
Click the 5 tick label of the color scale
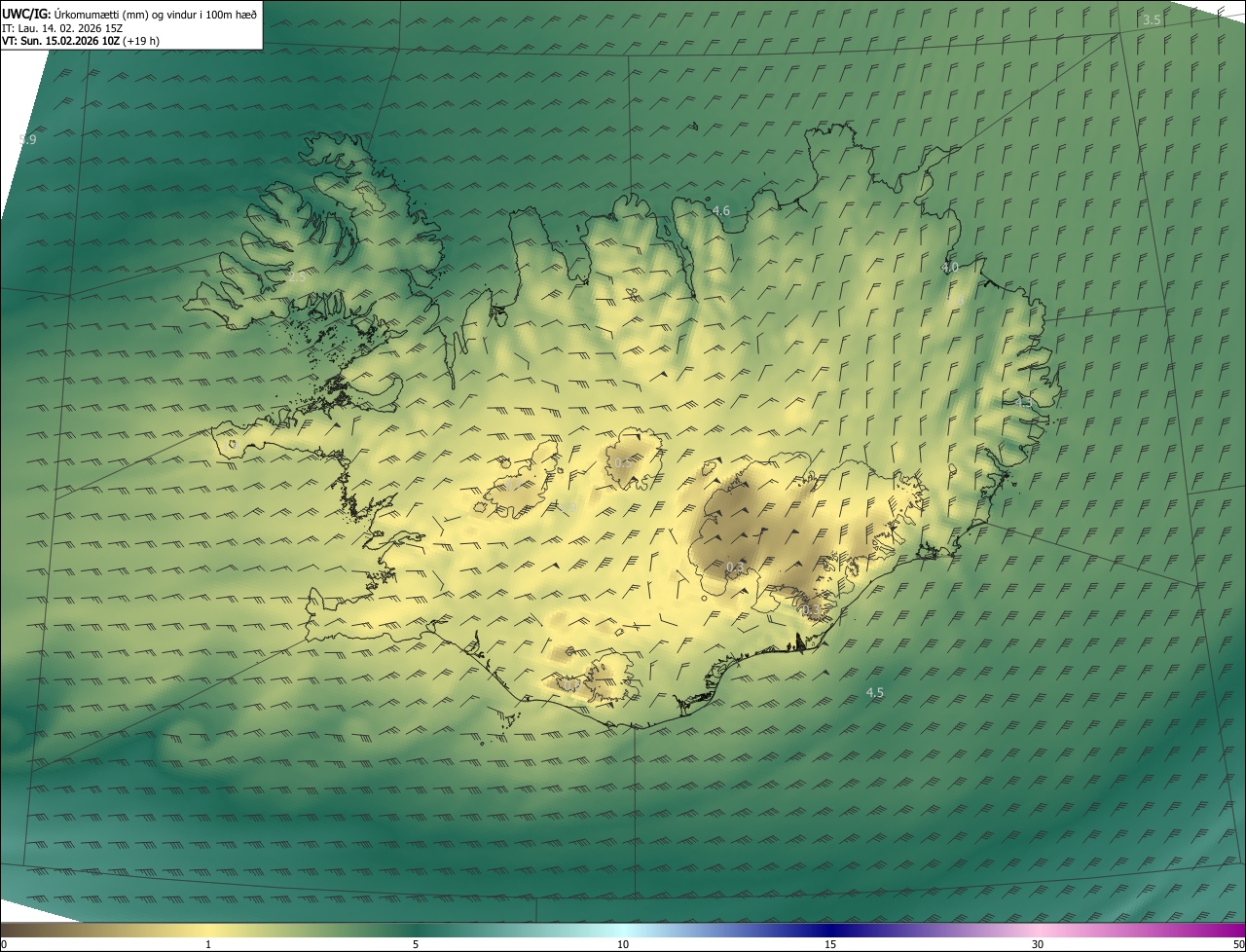(416, 944)
